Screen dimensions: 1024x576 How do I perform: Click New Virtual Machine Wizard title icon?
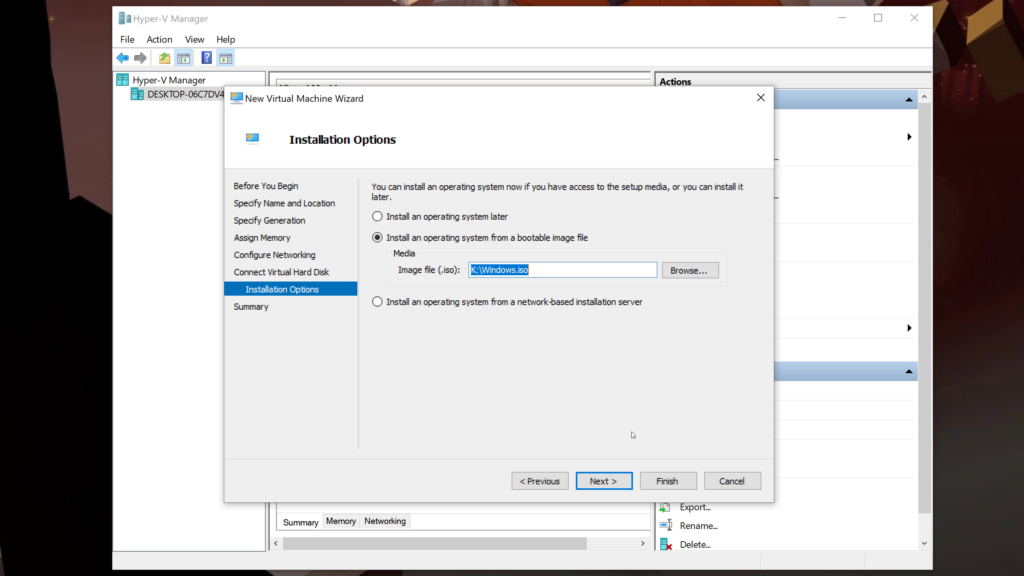pyautogui.click(x=236, y=98)
